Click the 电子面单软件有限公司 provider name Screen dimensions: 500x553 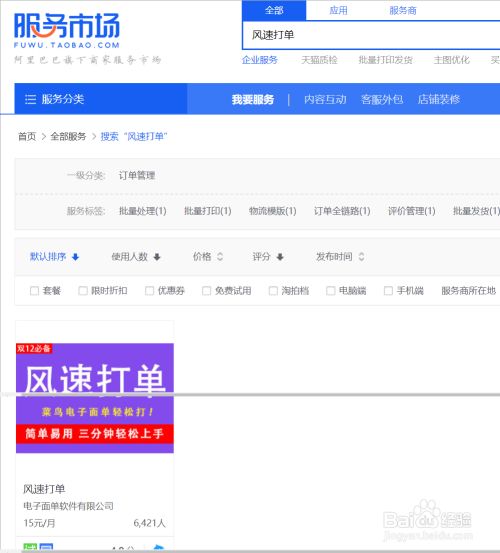coord(68,506)
